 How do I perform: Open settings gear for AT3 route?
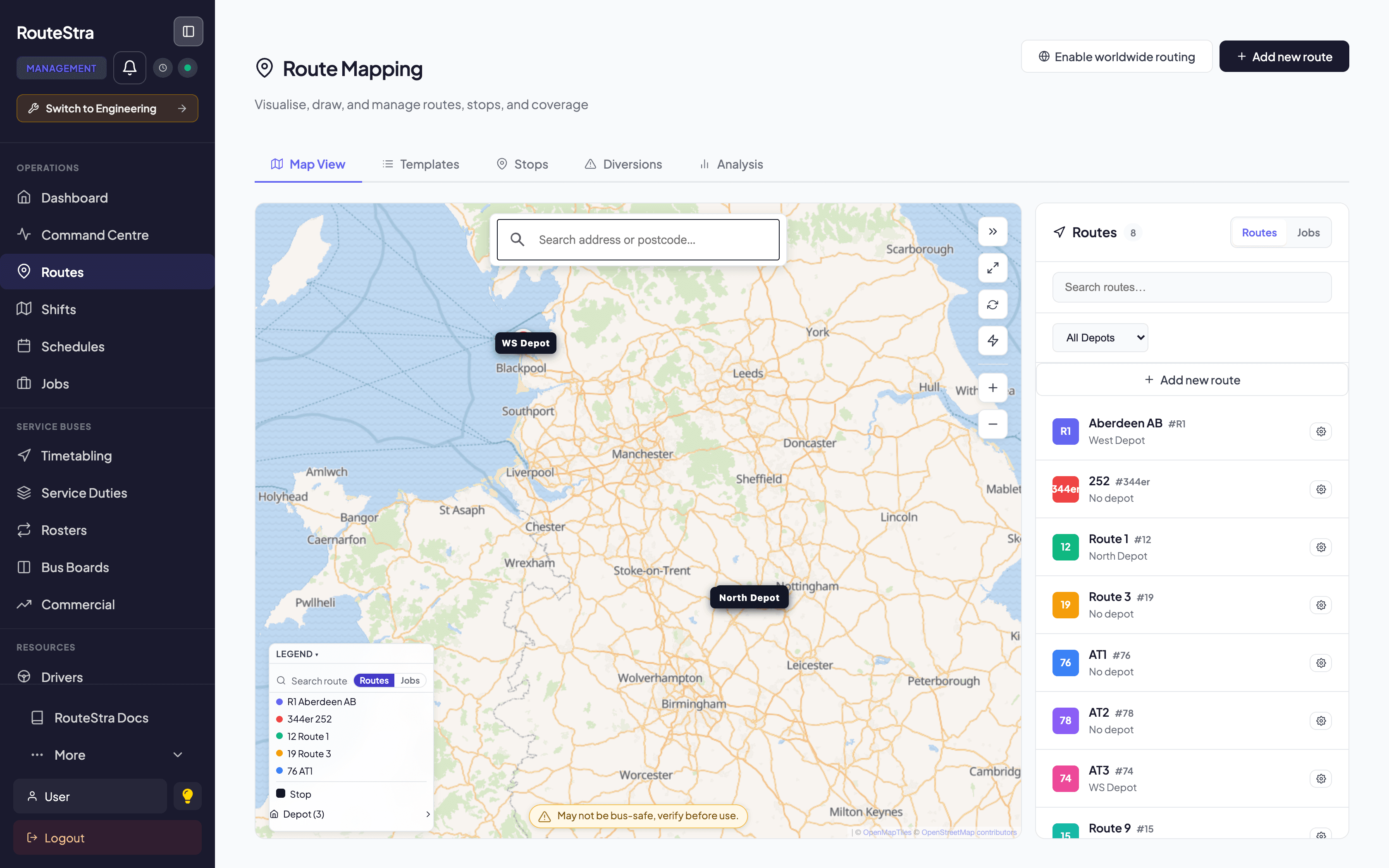coord(1321,778)
